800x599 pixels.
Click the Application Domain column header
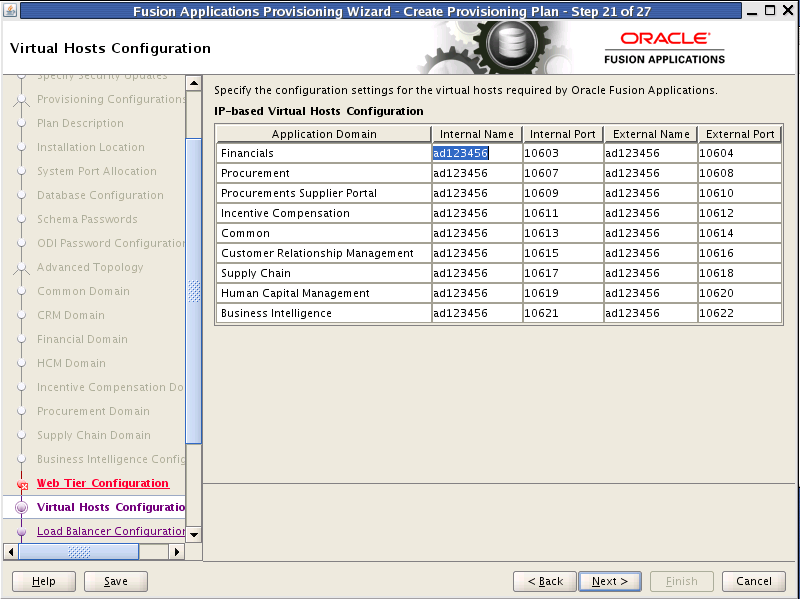point(324,134)
